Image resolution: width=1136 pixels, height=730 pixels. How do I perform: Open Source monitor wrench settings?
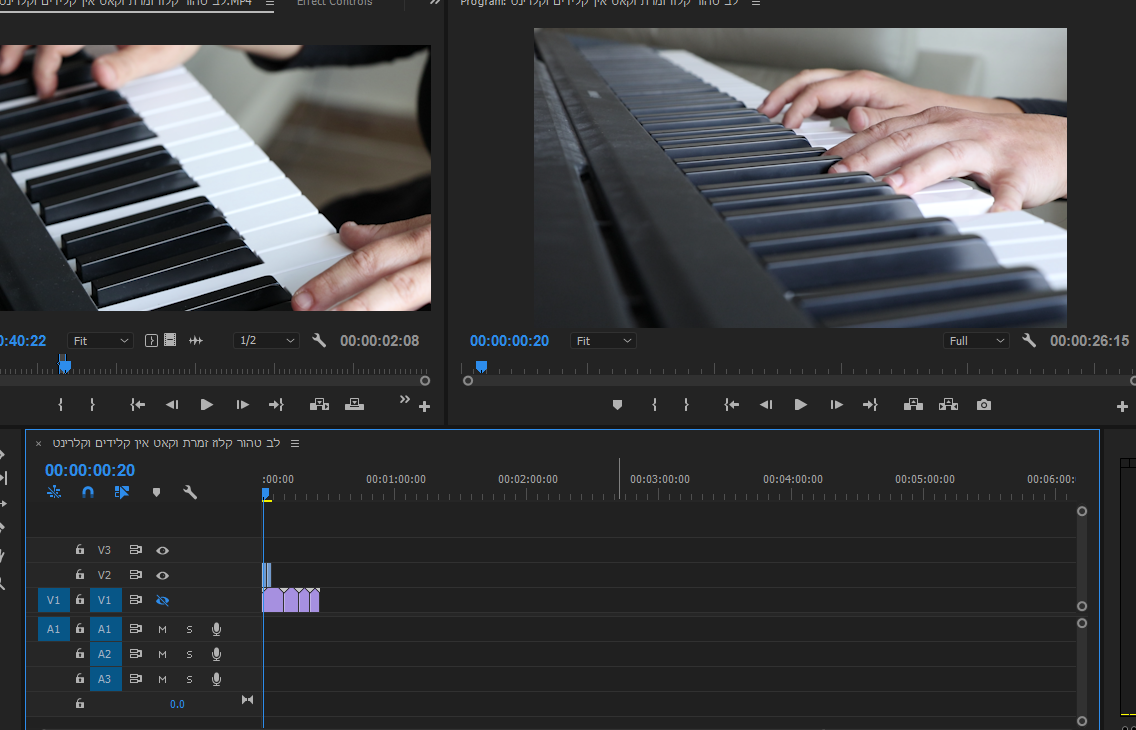[319, 340]
